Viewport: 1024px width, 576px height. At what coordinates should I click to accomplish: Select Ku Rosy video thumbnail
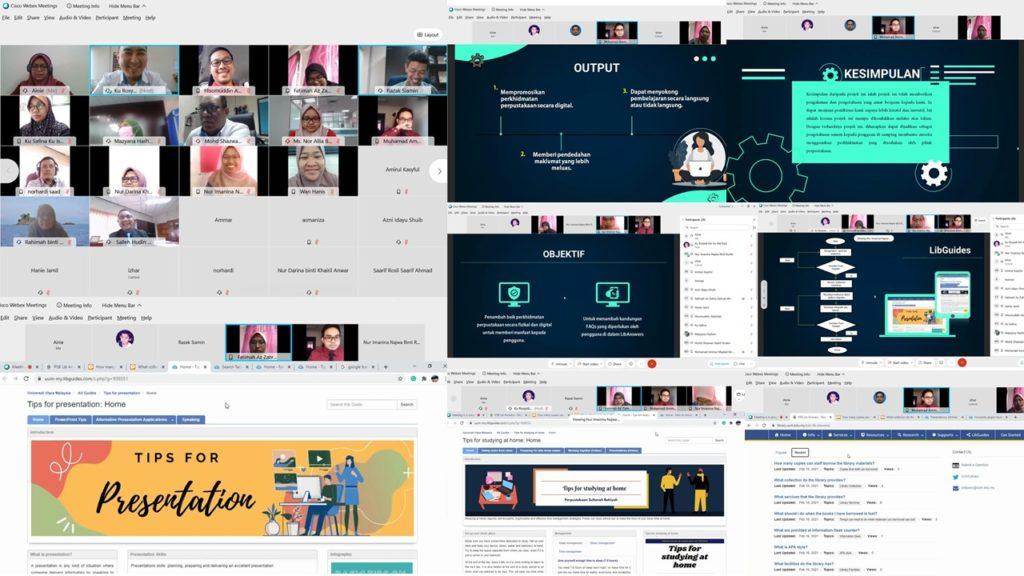[134, 70]
